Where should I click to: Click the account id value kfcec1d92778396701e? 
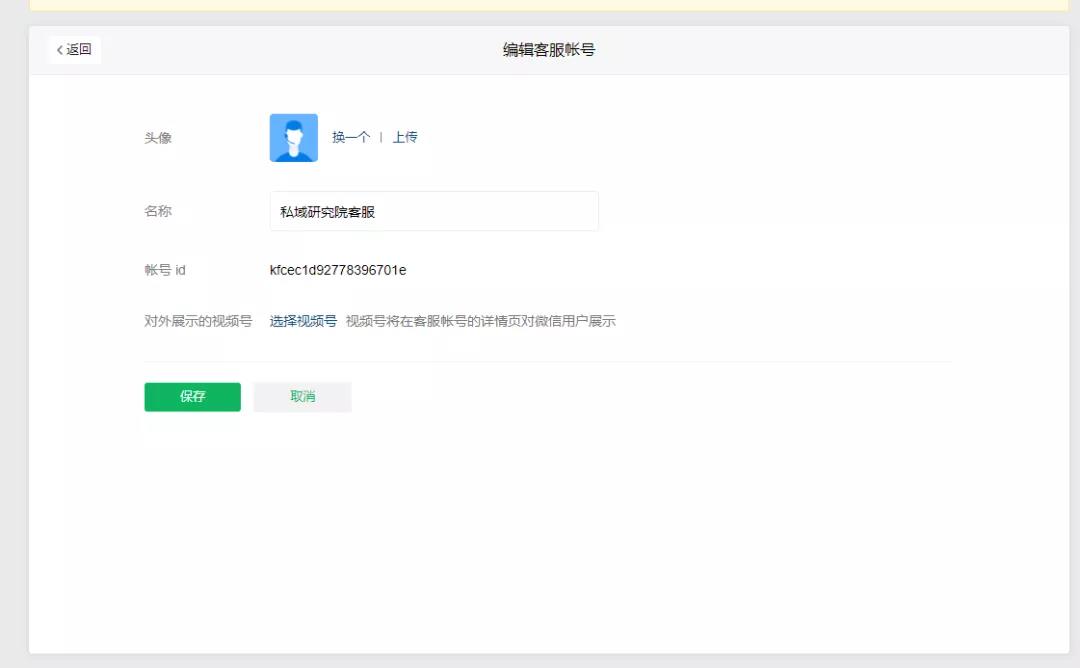click(338, 271)
